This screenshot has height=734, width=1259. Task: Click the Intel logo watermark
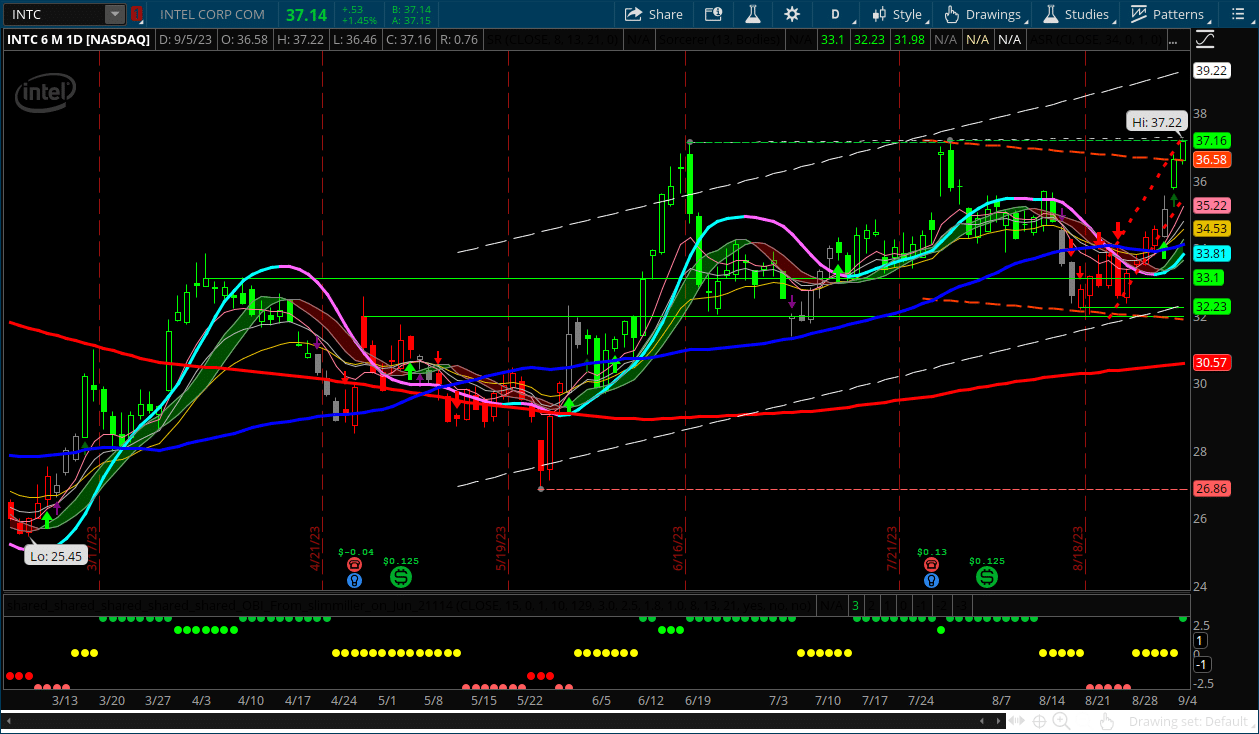[x=46, y=93]
